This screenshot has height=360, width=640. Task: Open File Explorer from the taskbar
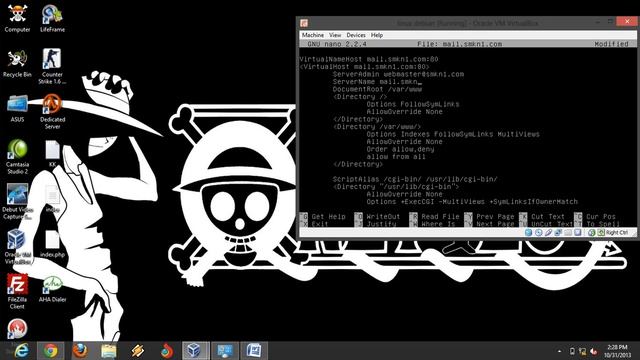(x=109, y=351)
